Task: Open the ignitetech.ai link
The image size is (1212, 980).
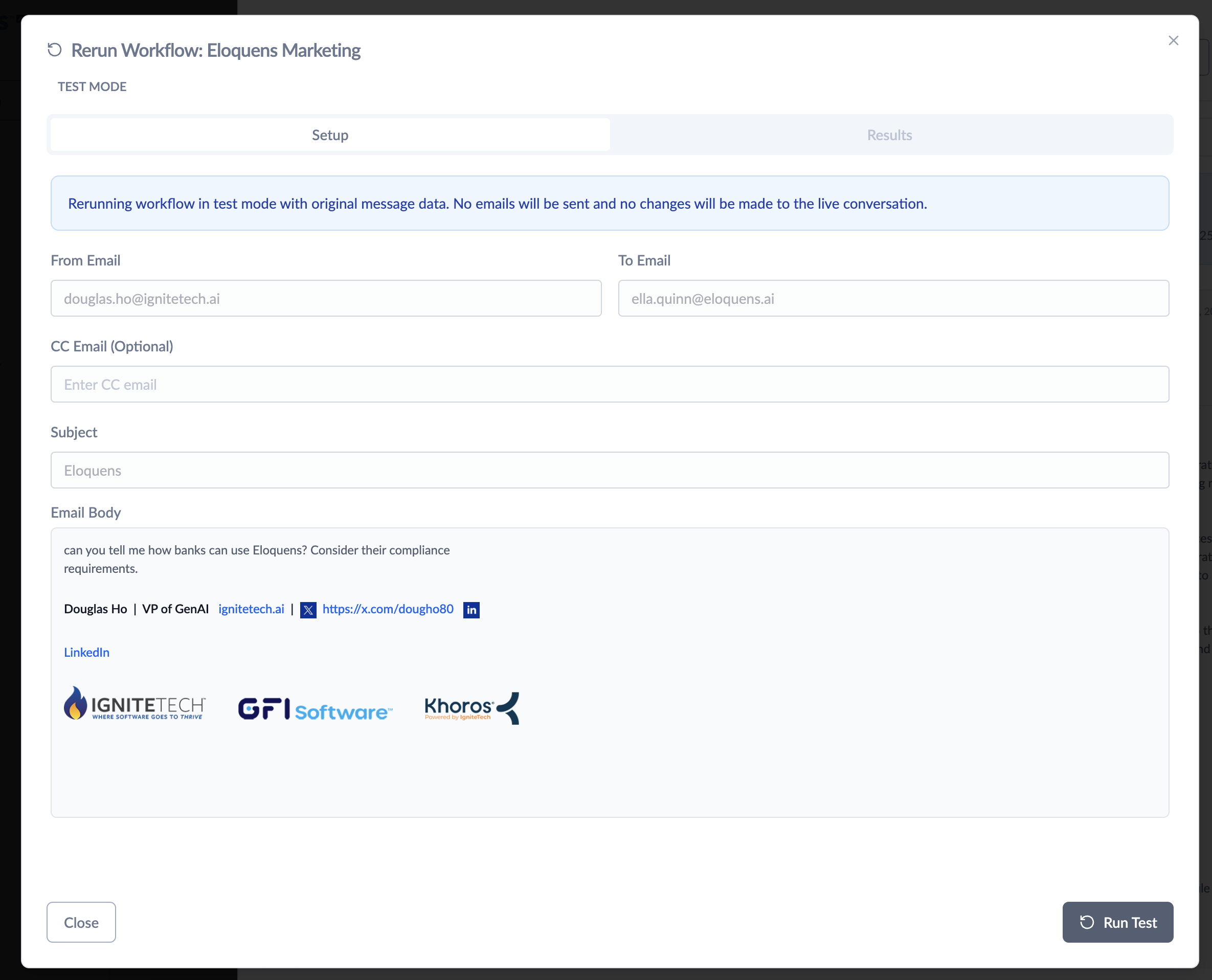Action: click(251, 609)
